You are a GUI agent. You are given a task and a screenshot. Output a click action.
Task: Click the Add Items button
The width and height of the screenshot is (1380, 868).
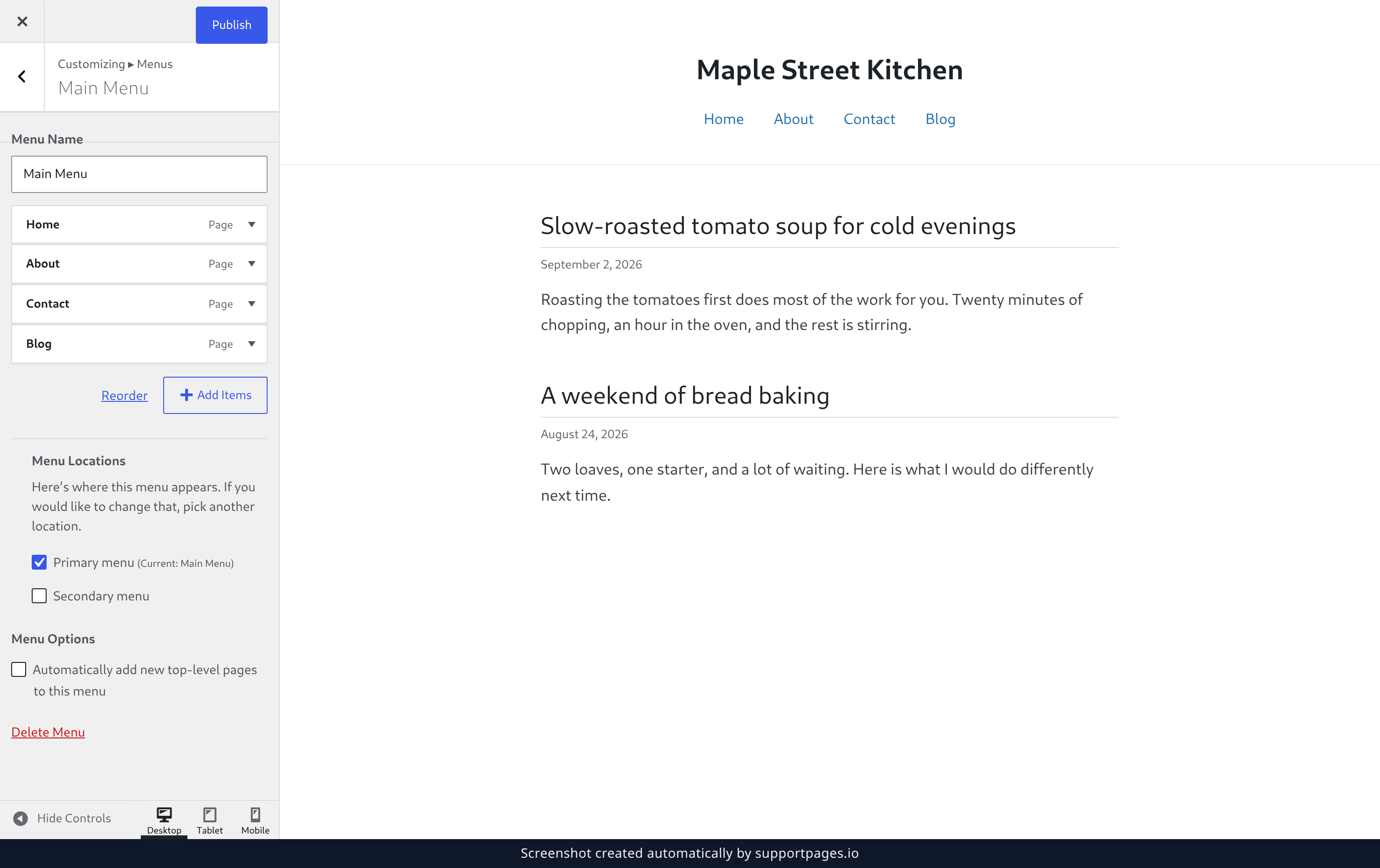215,395
